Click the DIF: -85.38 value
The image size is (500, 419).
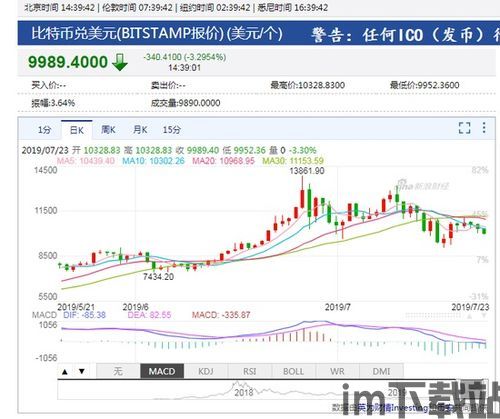coord(84,315)
